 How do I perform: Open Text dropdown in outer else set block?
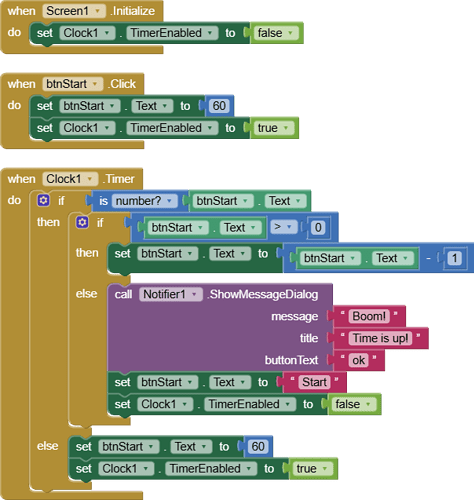point(191,447)
